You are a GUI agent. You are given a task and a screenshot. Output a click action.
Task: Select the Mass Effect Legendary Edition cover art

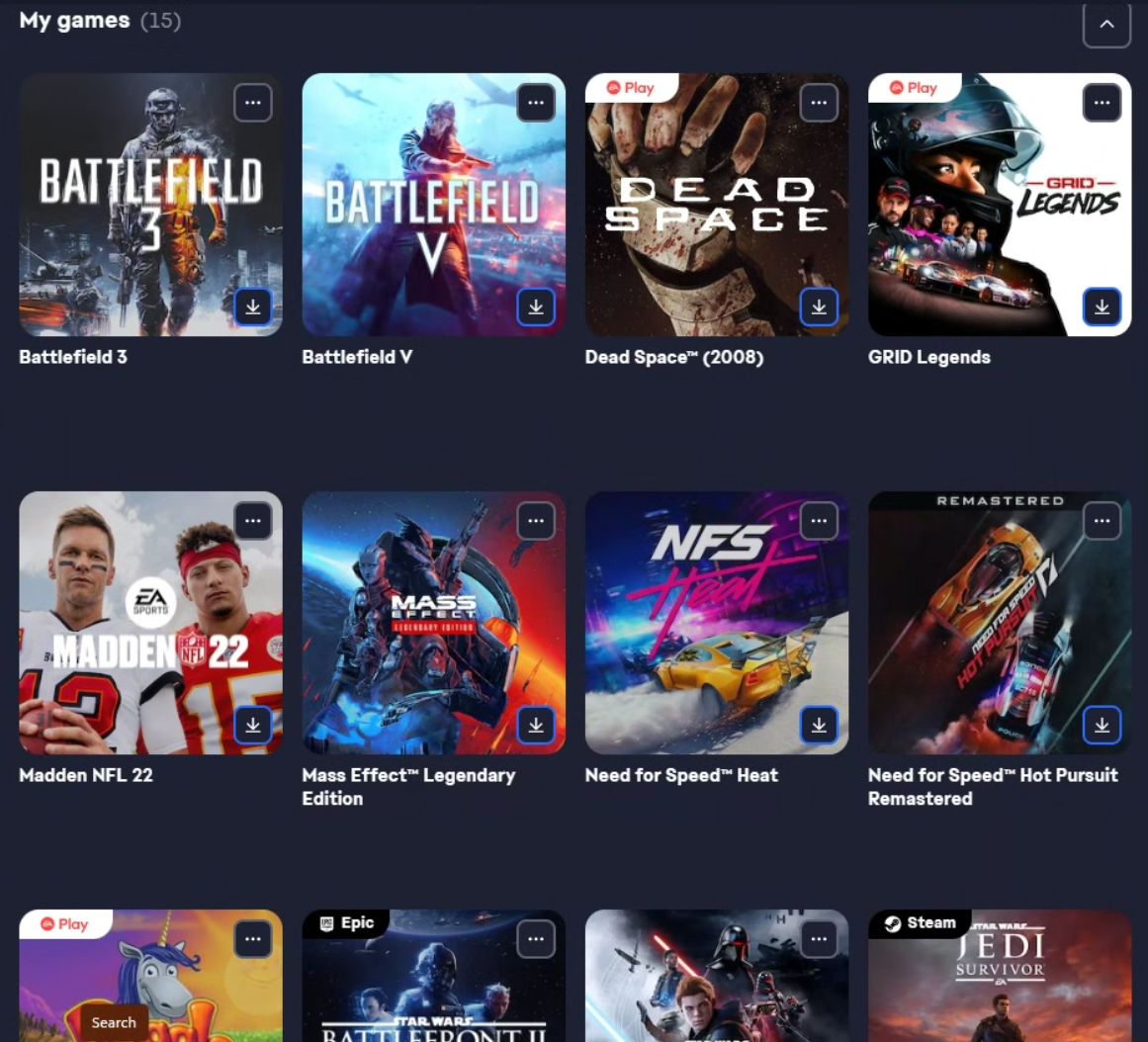[x=433, y=623]
